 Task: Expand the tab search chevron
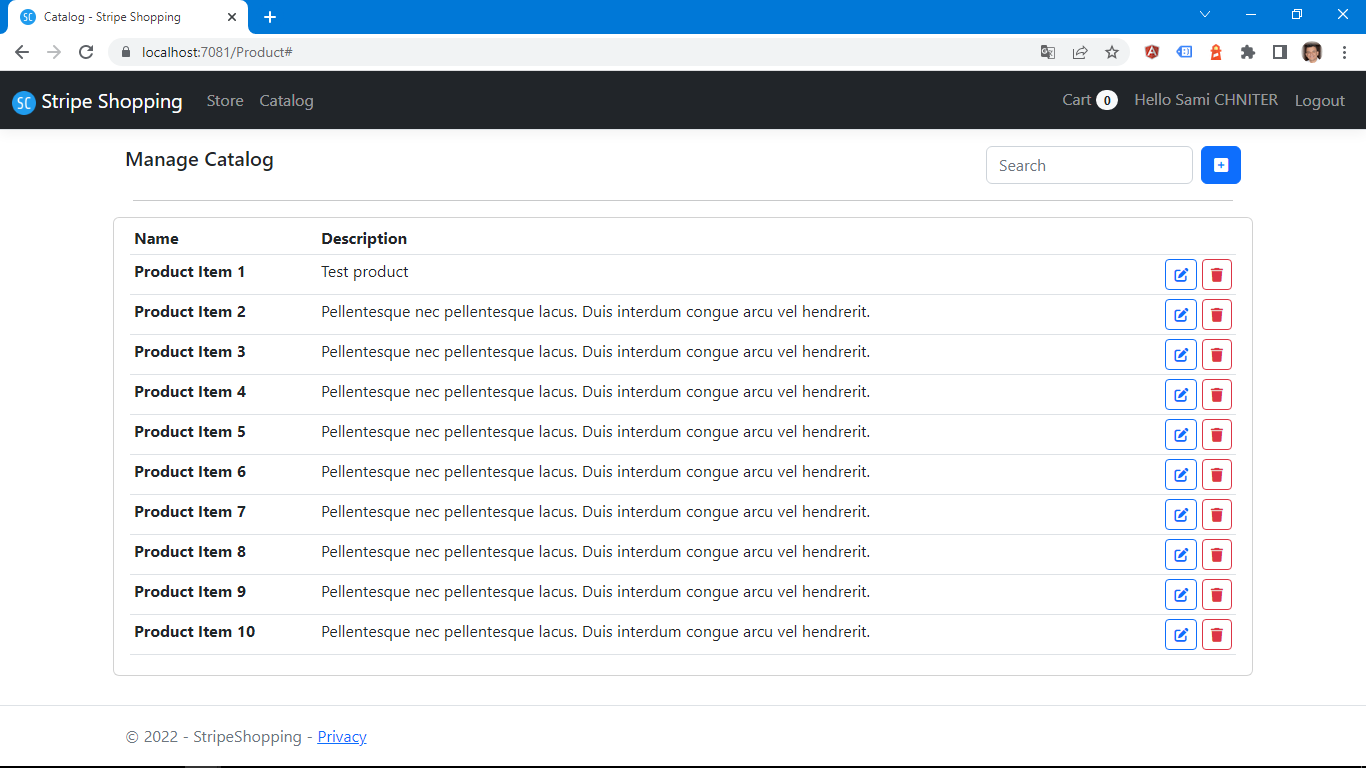click(x=1205, y=15)
